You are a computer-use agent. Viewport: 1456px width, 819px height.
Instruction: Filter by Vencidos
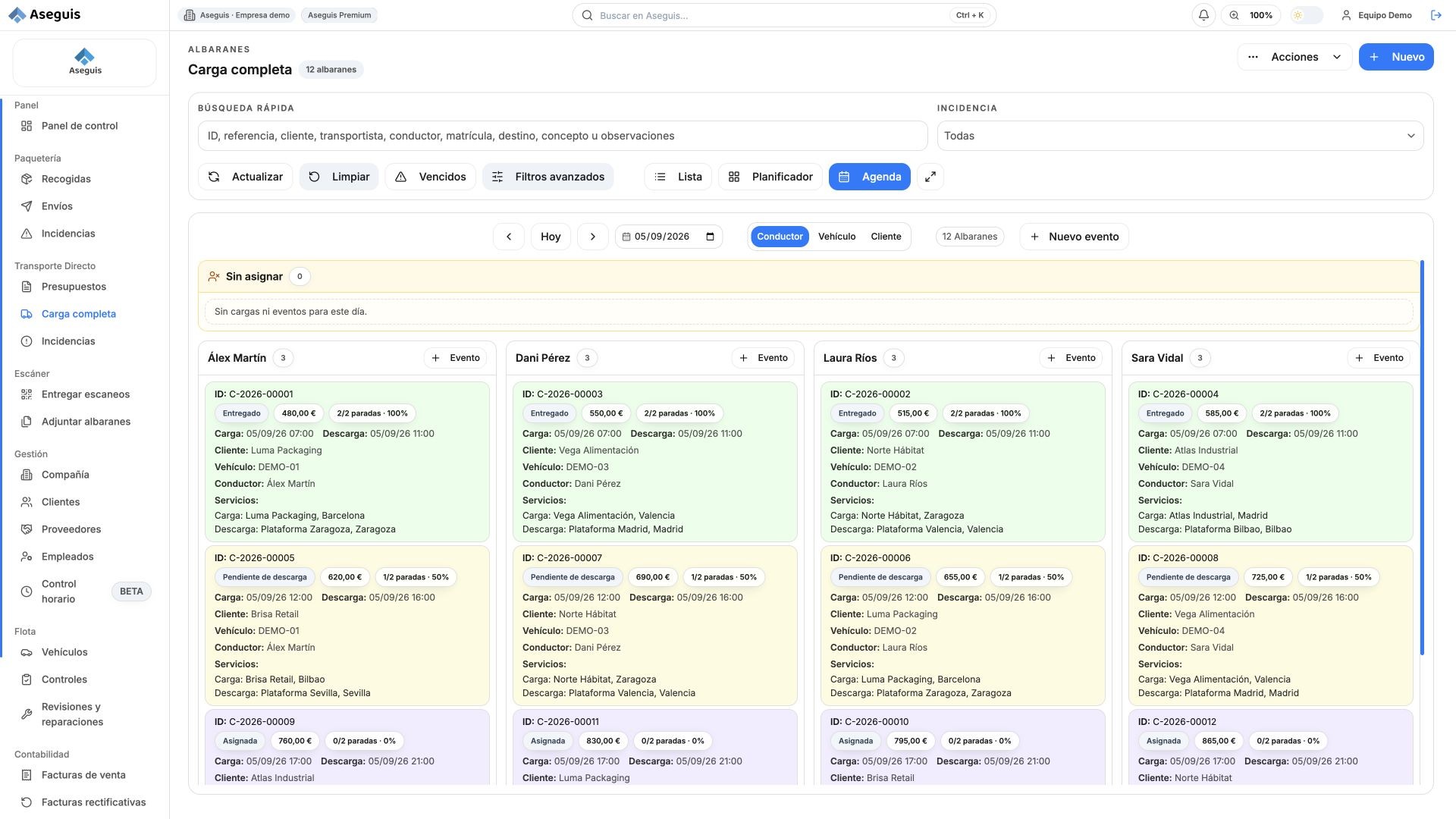430,177
